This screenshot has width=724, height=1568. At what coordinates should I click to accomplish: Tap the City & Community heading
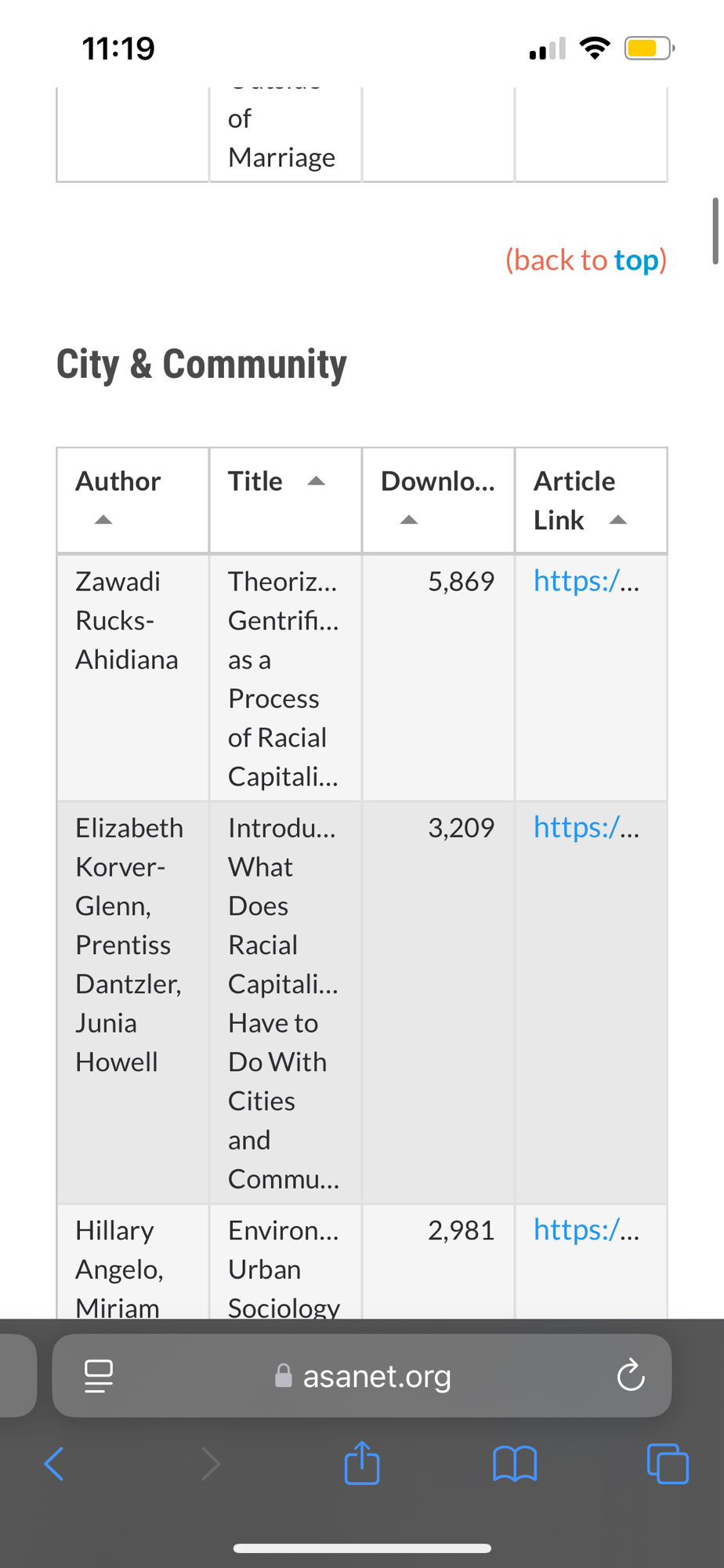[x=201, y=365]
